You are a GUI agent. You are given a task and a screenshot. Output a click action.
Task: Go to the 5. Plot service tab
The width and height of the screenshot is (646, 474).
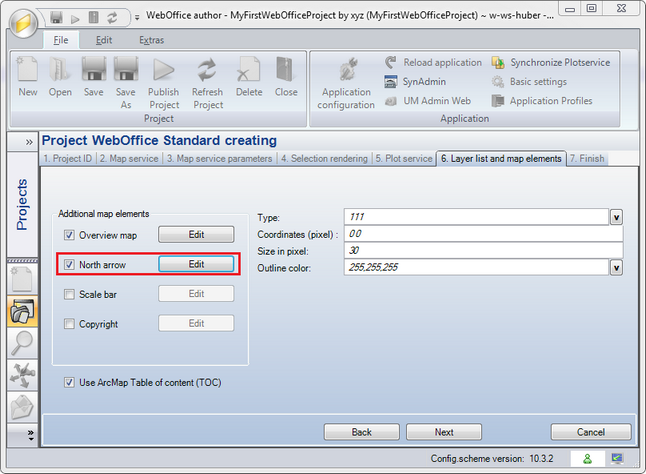[404, 159]
